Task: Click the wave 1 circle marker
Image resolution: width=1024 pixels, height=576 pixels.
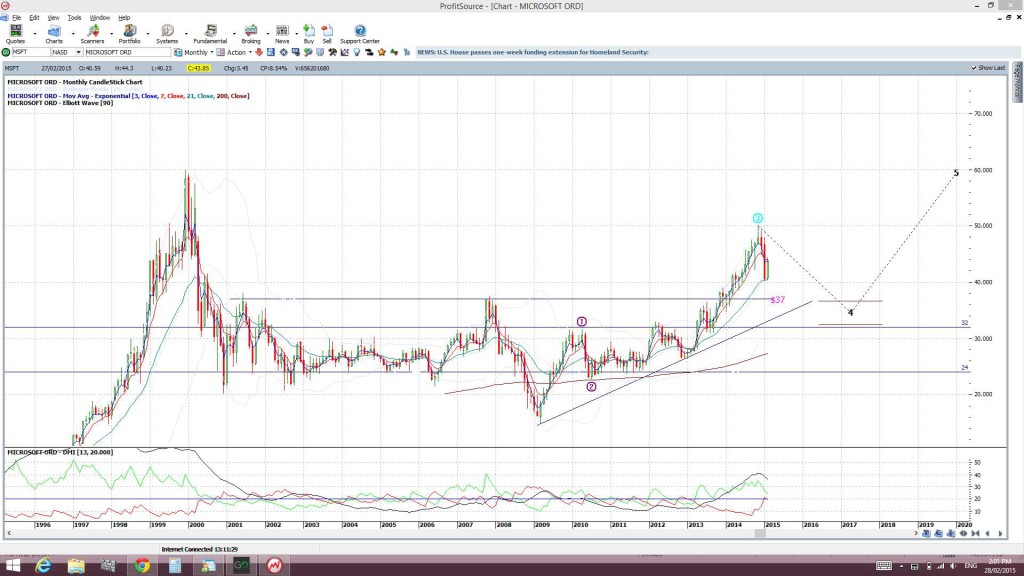Action: [581, 321]
